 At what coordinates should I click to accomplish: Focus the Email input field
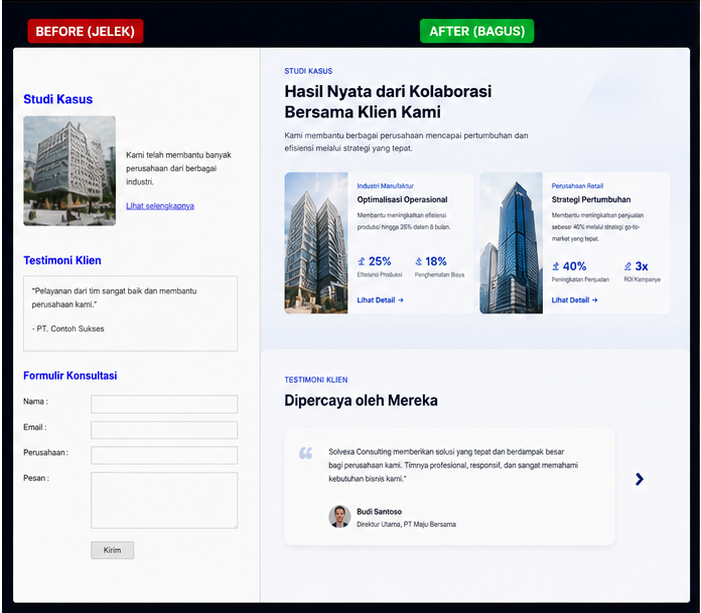click(x=164, y=430)
